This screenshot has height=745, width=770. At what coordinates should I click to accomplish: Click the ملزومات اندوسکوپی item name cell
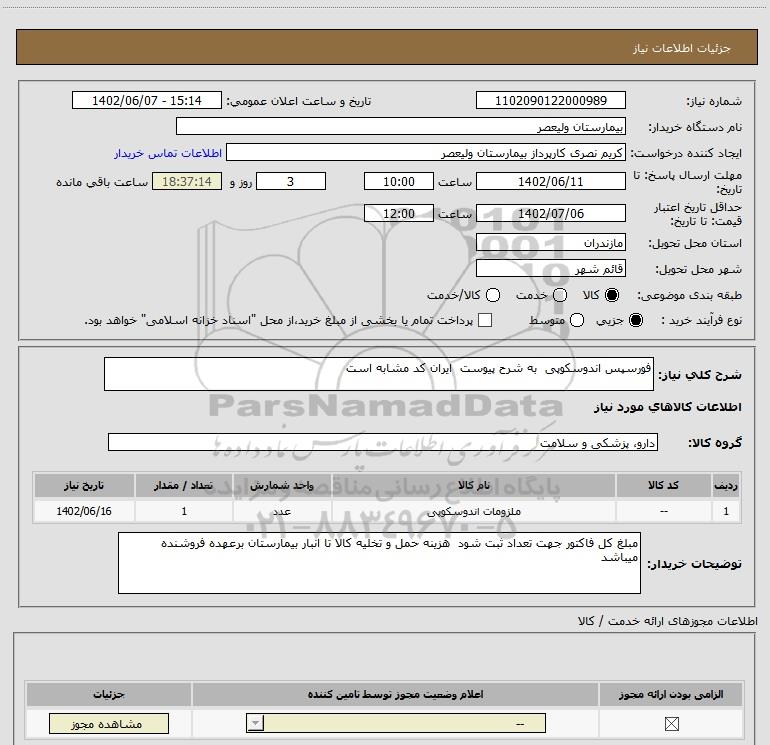tap(474, 511)
